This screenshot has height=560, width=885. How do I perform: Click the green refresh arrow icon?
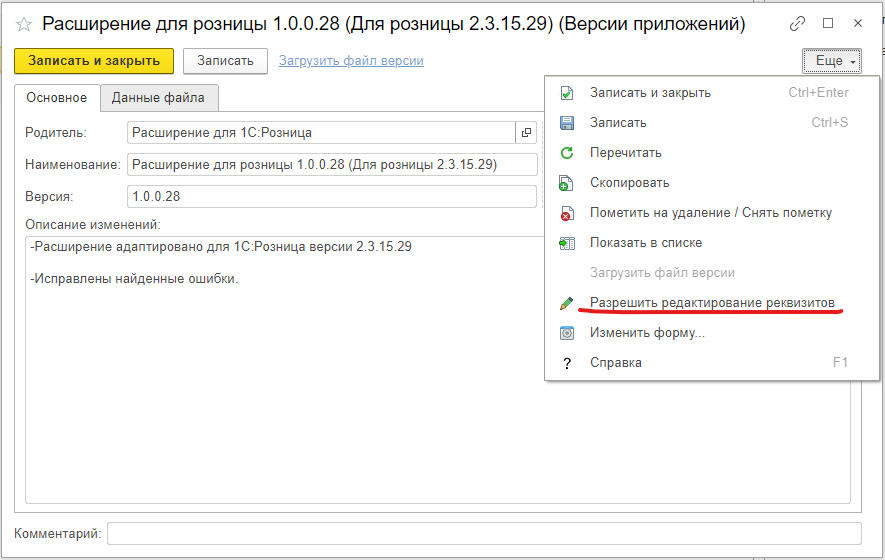[x=567, y=153]
